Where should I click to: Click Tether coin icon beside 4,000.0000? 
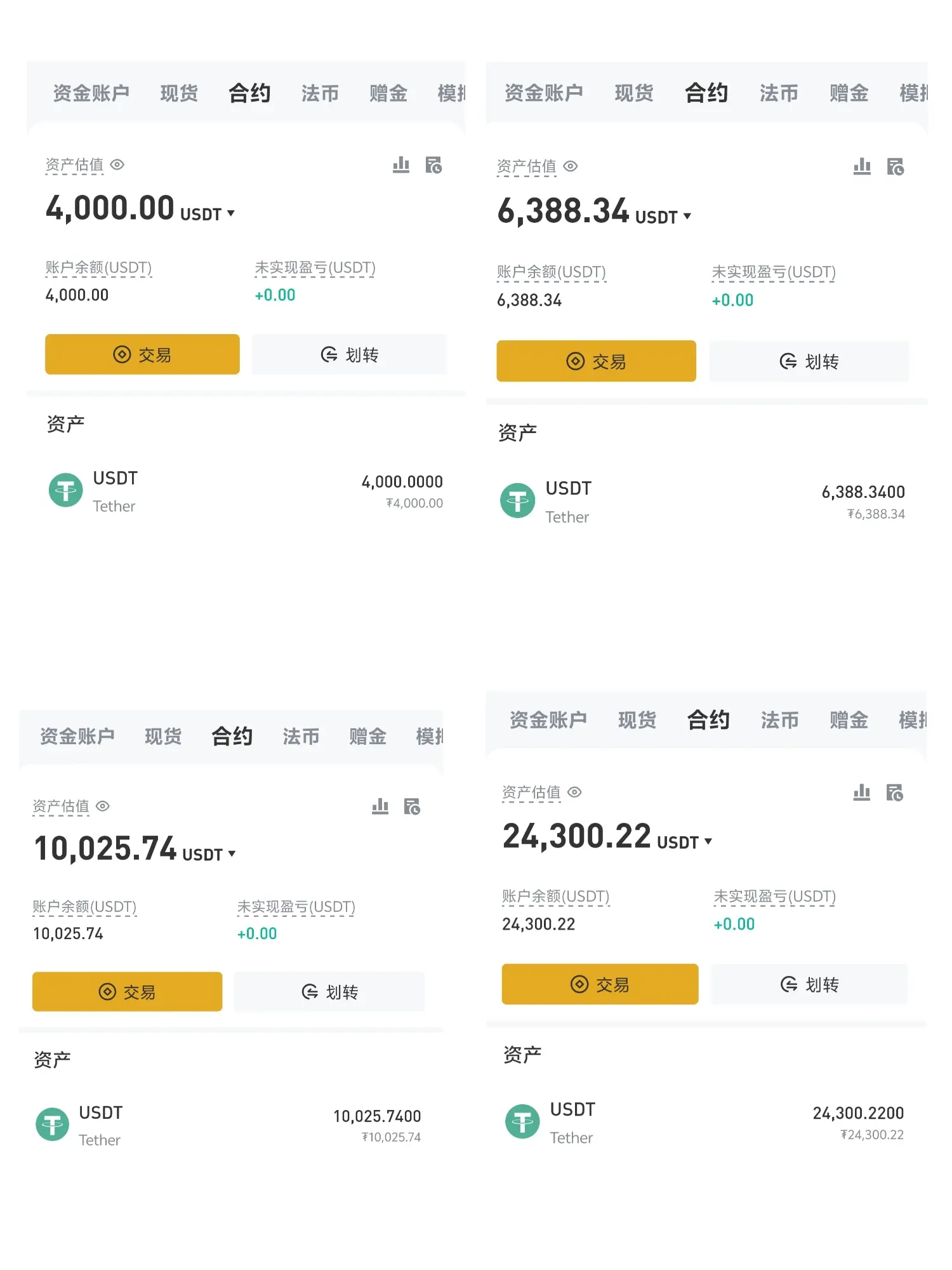pos(66,490)
